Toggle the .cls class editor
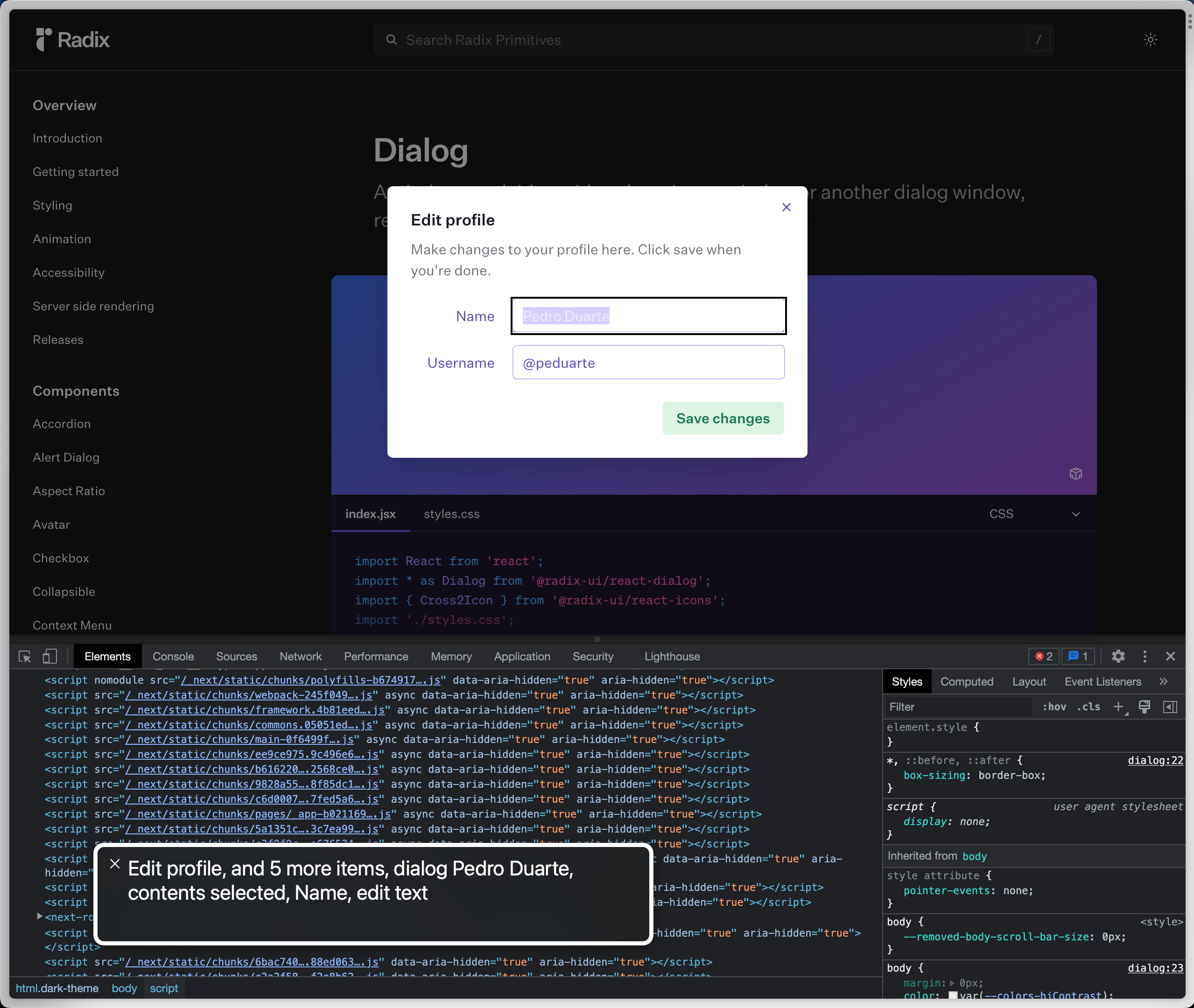Viewport: 1194px width, 1008px height. click(x=1088, y=706)
